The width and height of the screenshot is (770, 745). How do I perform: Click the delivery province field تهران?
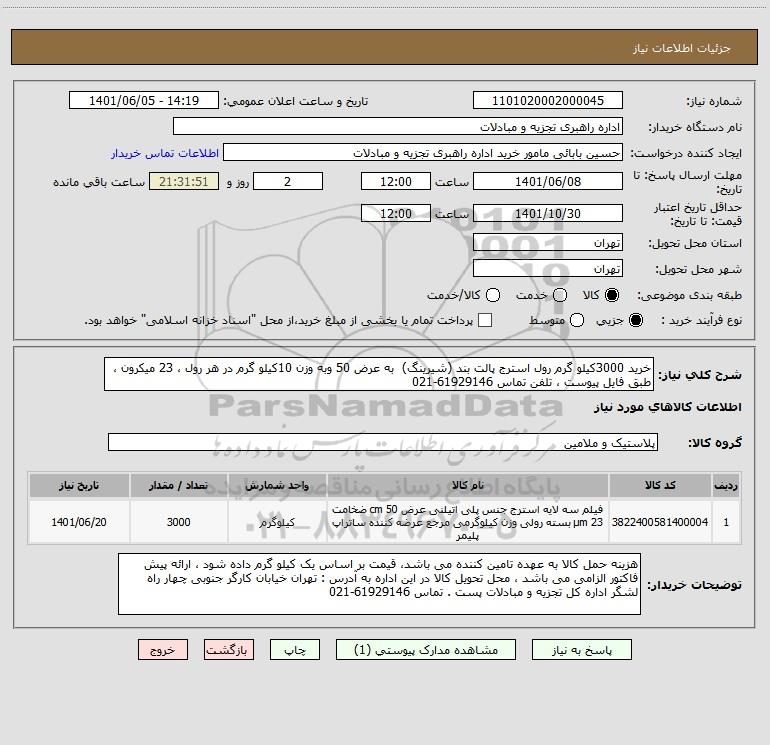coord(548,243)
